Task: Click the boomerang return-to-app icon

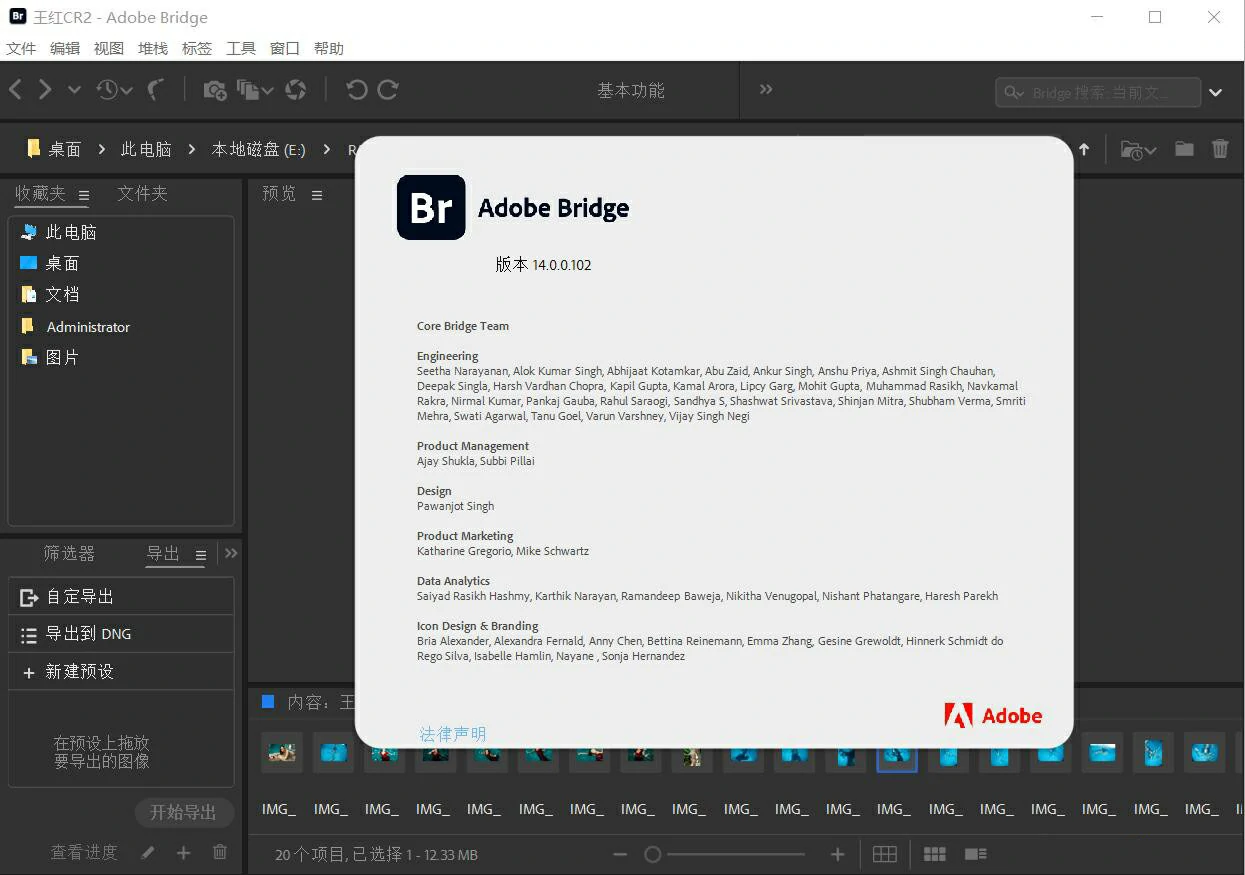Action: coord(155,90)
